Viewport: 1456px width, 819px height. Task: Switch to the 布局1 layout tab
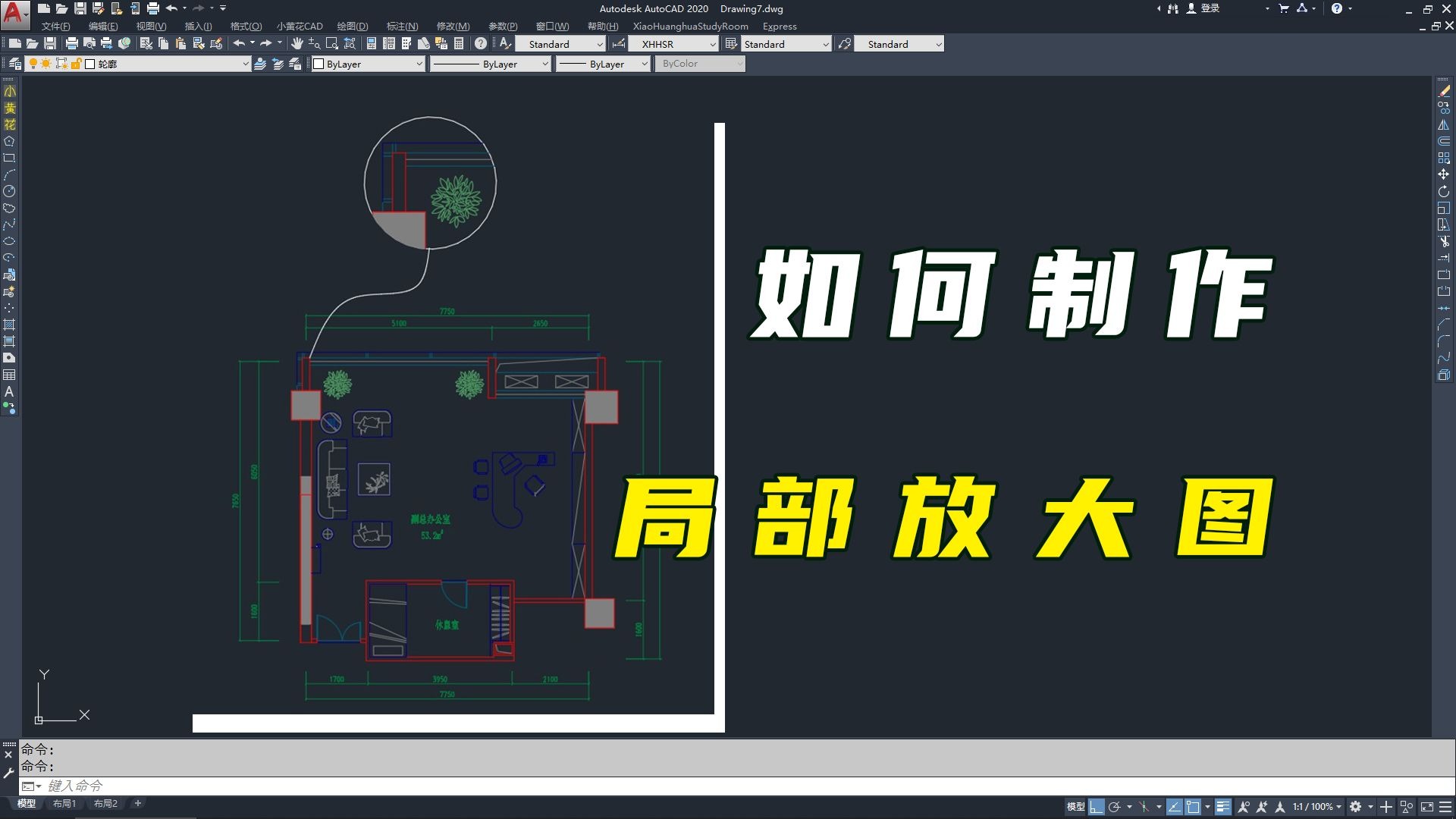point(64,803)
